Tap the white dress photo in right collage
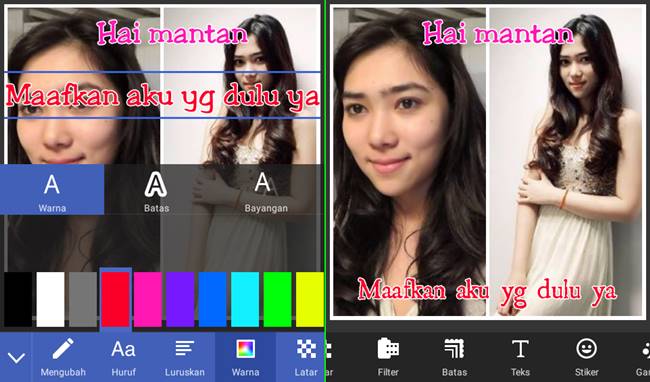 click(x=565, y=162)
